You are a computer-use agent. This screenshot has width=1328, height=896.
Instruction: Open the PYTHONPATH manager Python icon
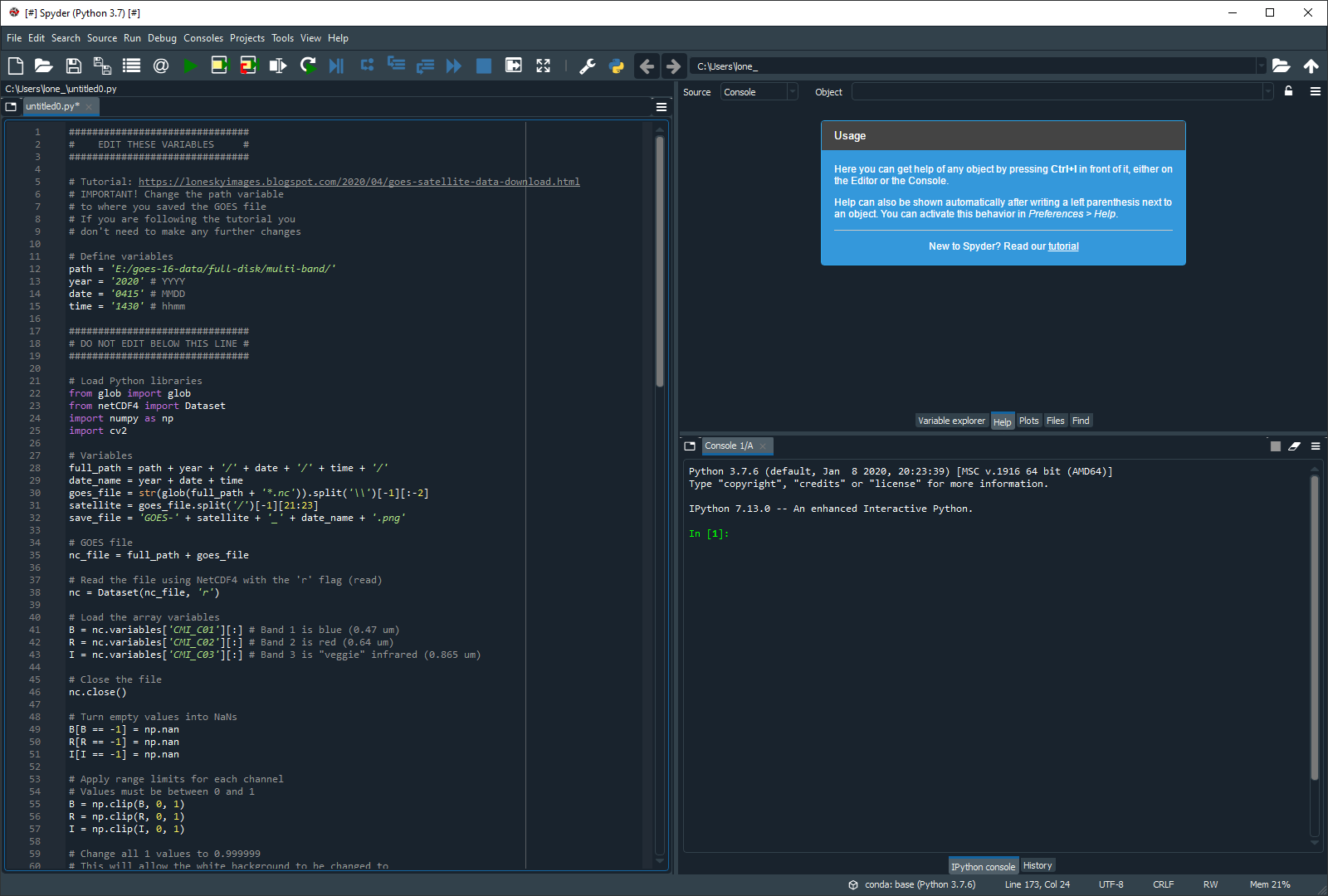tap(616, 66)
